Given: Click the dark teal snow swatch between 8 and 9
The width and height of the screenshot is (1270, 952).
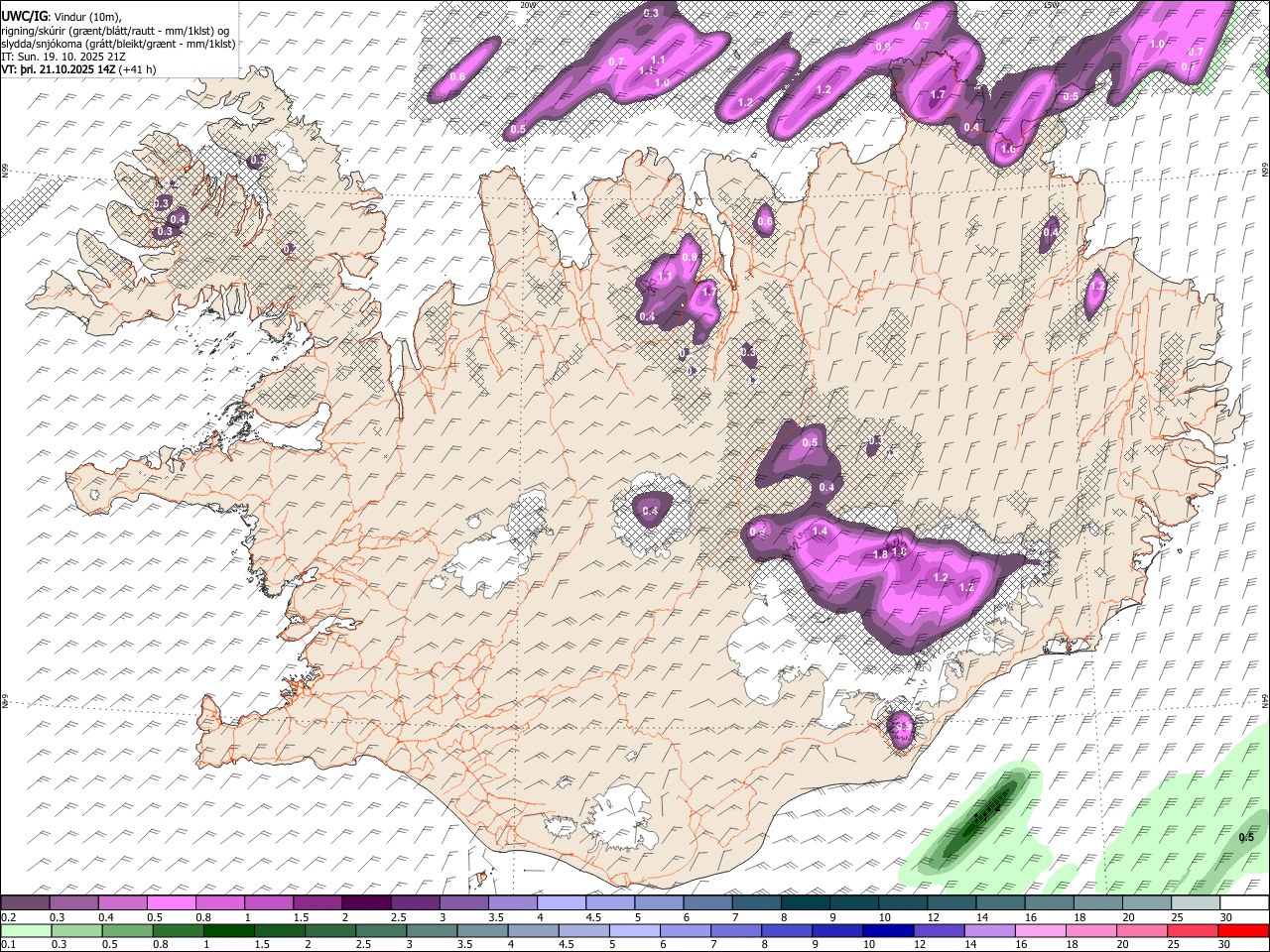Looking at the screenshot, I should 805,902.
